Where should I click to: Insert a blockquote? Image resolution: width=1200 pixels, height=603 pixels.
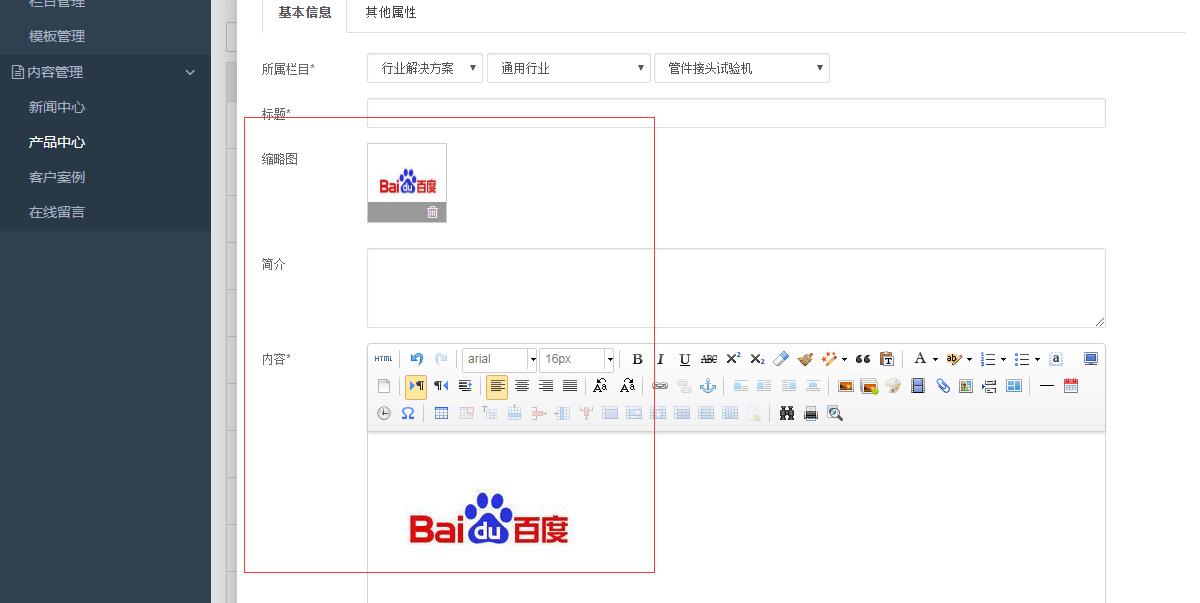click(862, 359)
